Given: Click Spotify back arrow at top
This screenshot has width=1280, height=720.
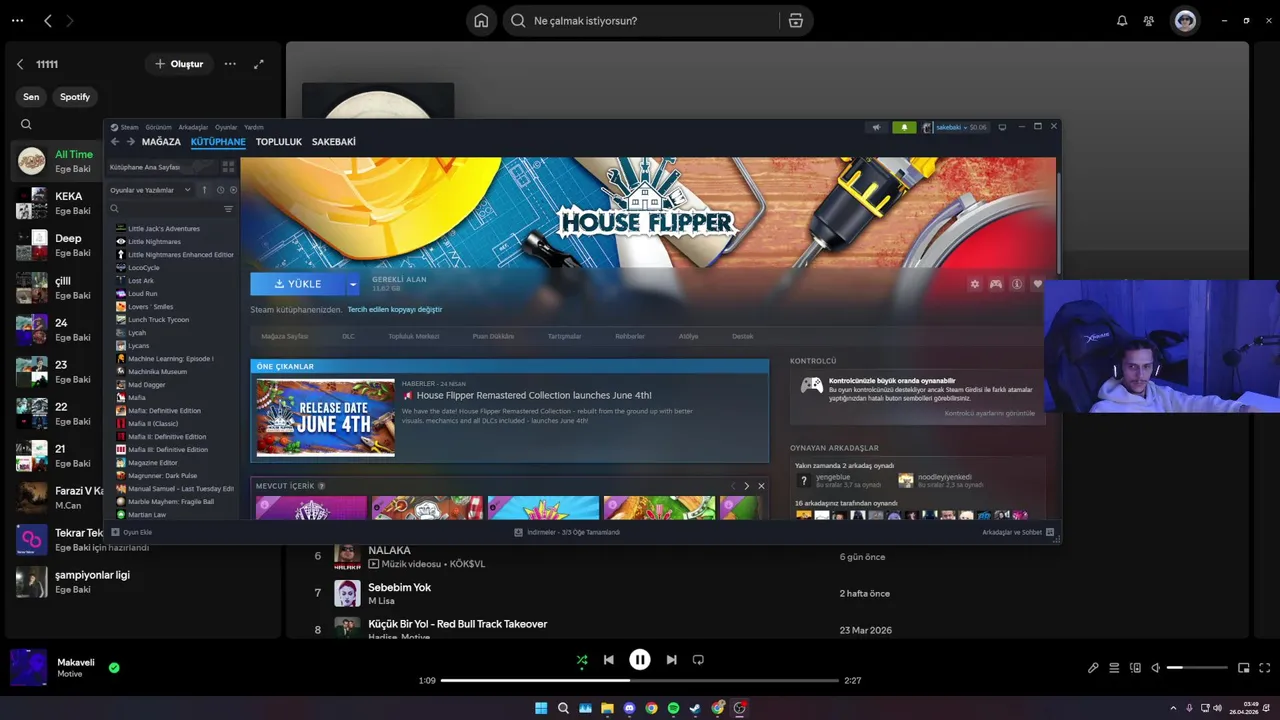Looking at the screenshot, I should pyautogui.click(x=47, y=21).
